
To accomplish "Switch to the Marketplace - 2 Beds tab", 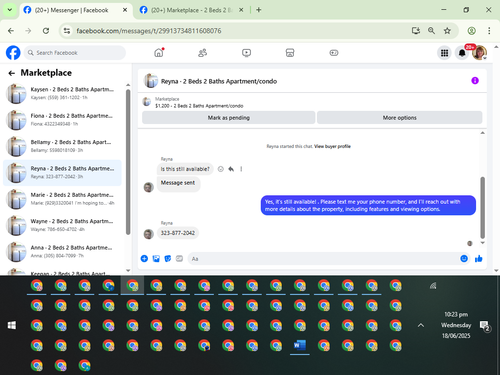I will click(x=191, y=10).
